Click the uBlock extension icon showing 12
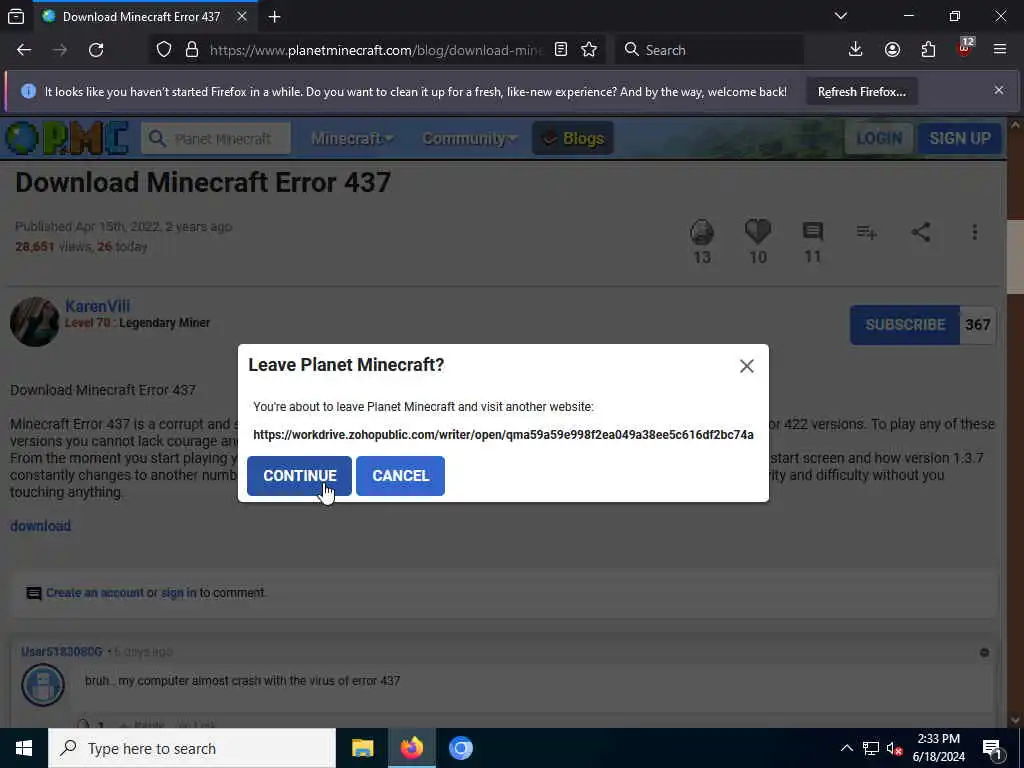Image resolution: width=1024 pixels, height=768 pixels. coord(965,48)
